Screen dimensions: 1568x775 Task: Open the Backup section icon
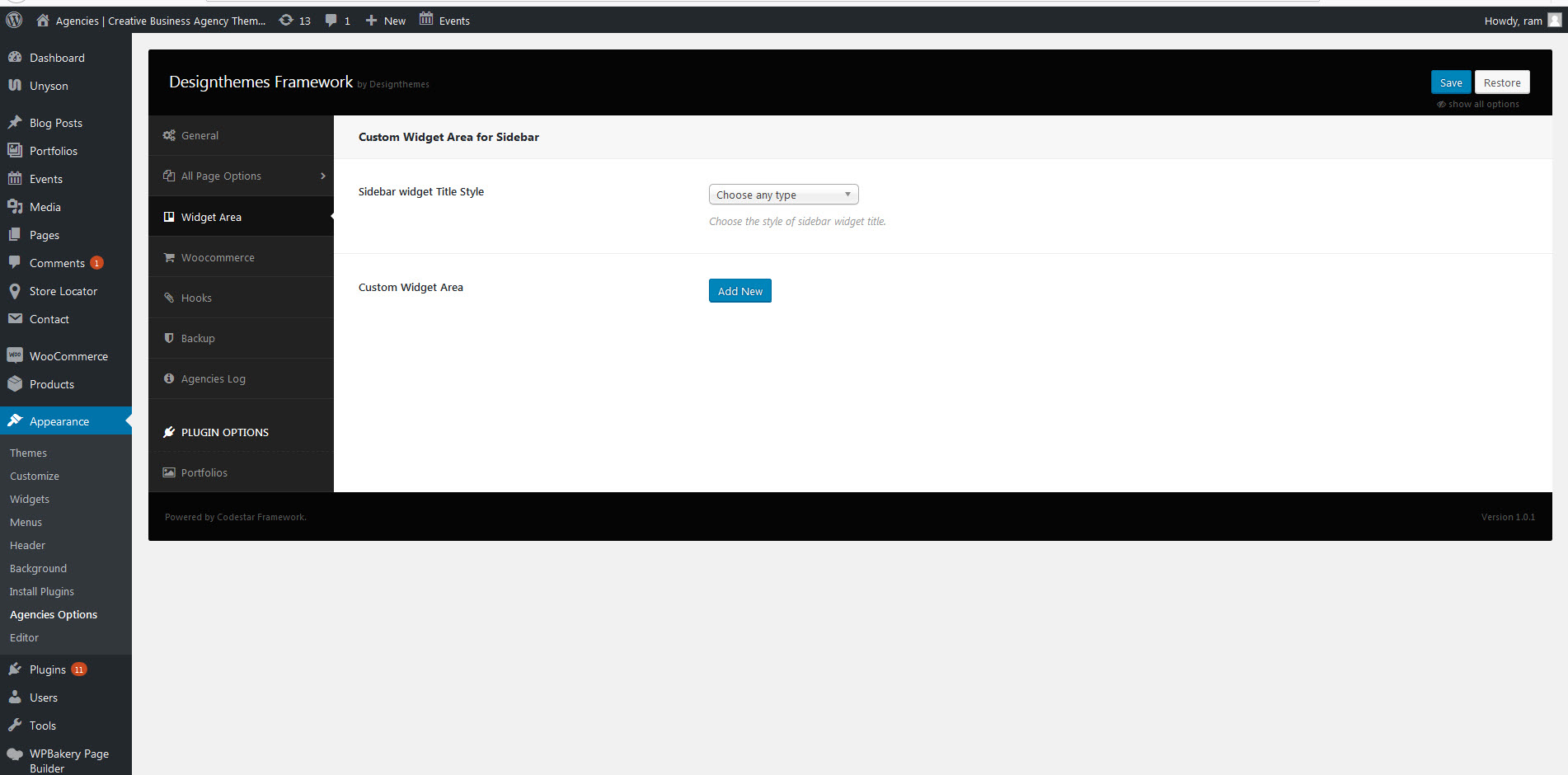[x=169, y=338]
